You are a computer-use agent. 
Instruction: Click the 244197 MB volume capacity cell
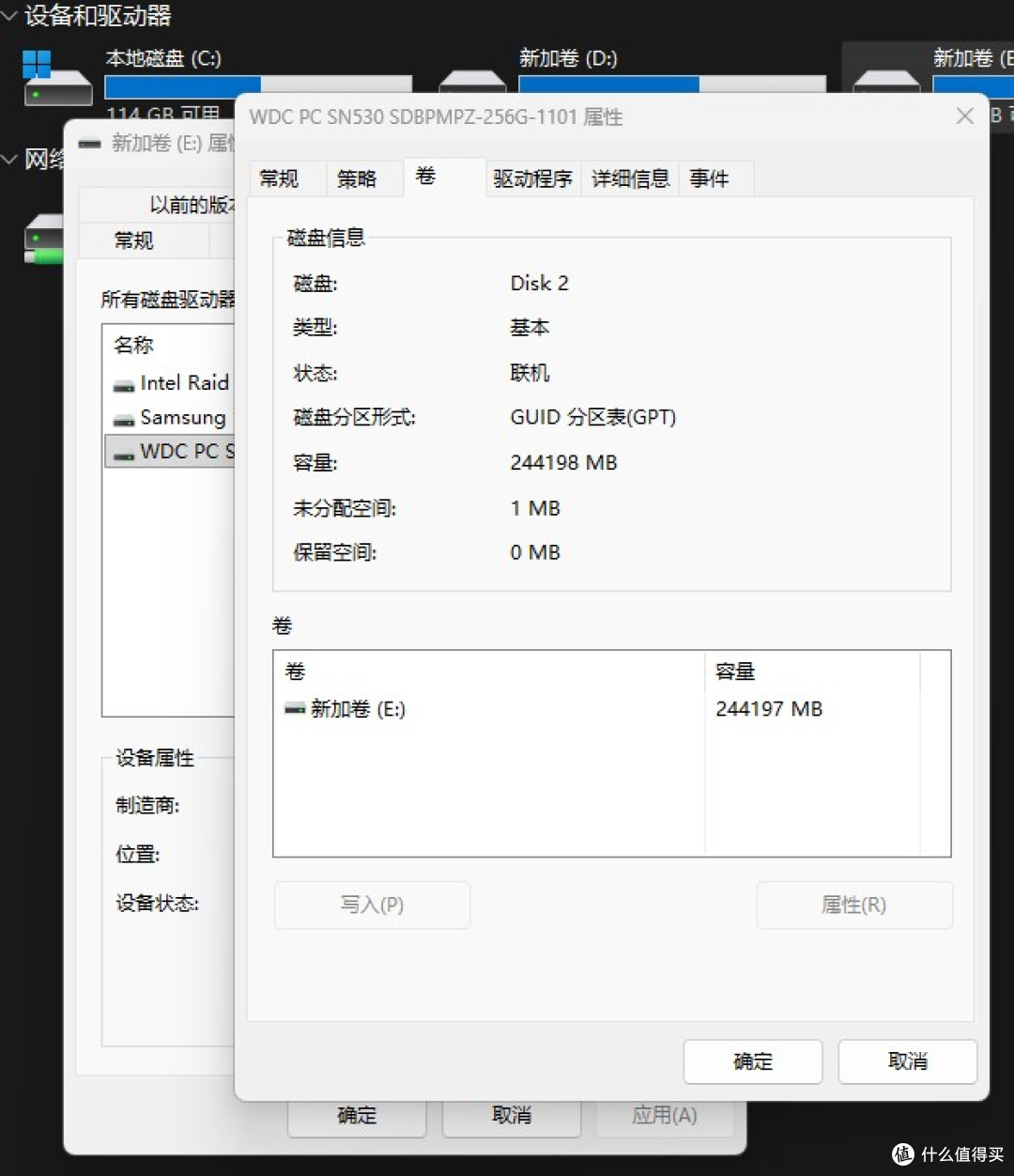(769, 709)
